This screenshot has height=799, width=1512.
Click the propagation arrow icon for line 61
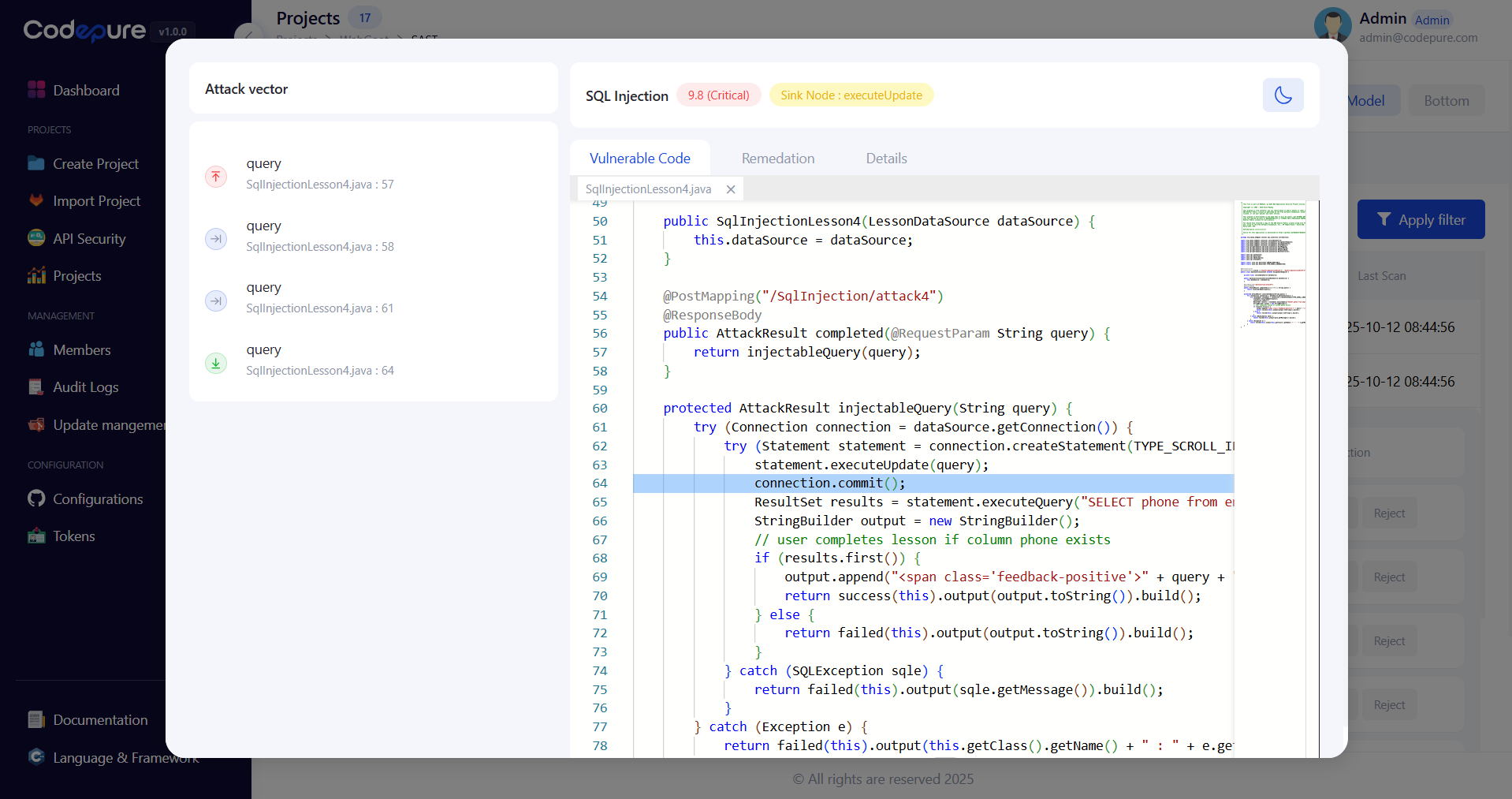(216, 301)
